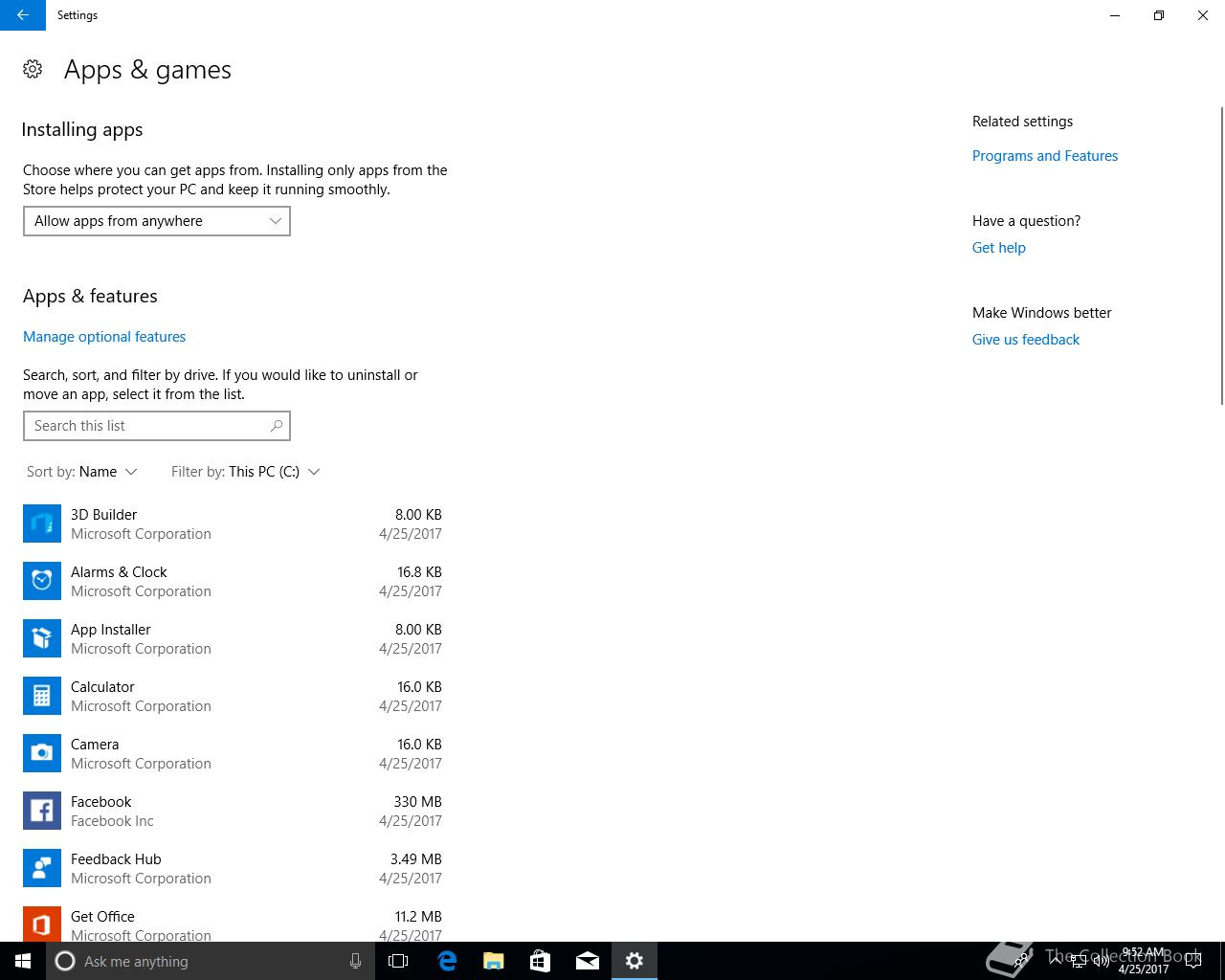Click Give us feedback link
The height and width of the screenshot is (980, 1225).
tap(1026, 340)
